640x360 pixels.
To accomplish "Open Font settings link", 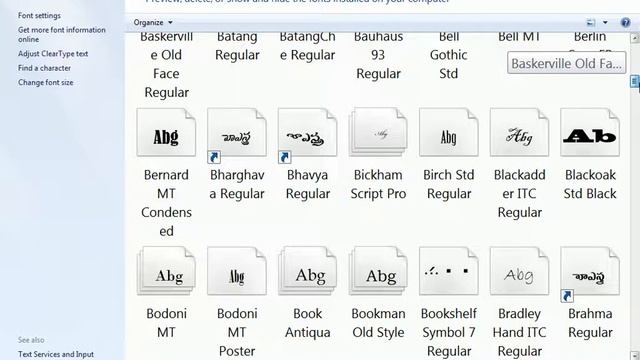I will click(x=39, y=16).
